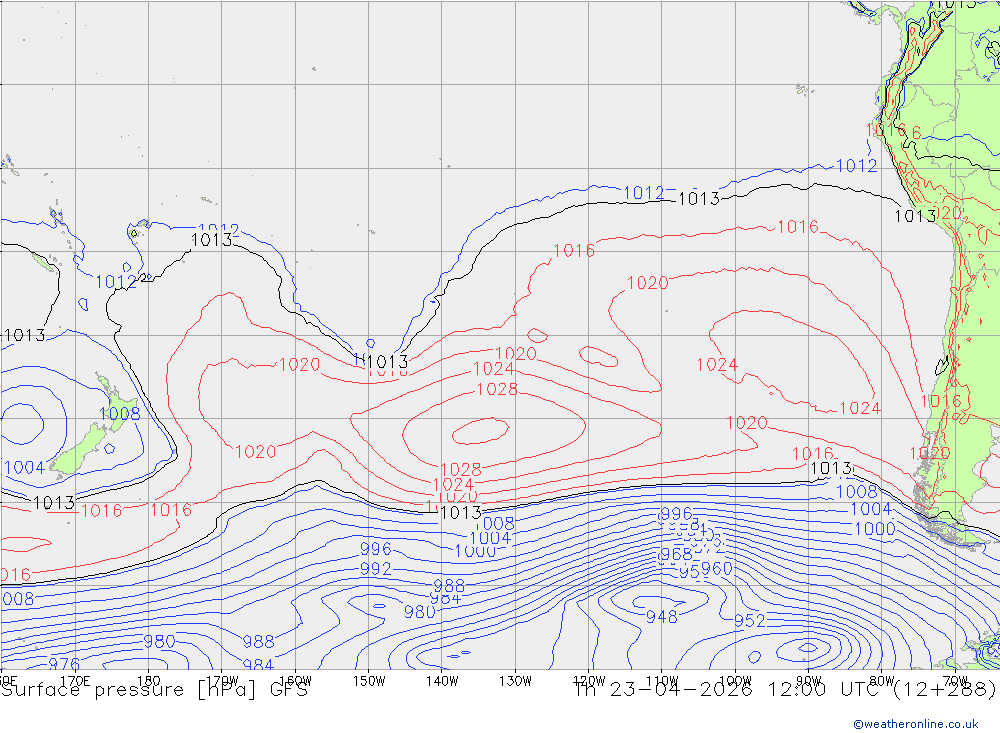This screenshot has height=733, width=1000.
Task: Click the 170E longitude label
Action: pyautogui.click(x=75, y=681)
